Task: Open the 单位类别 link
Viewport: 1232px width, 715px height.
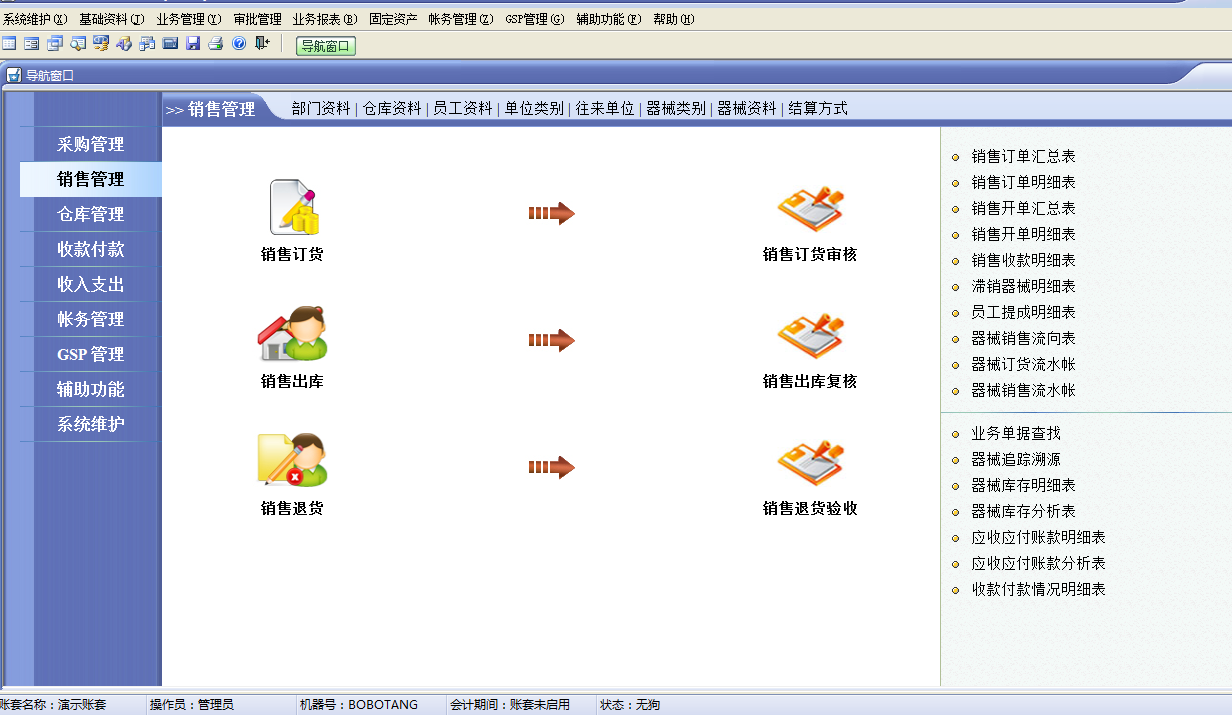Action: pos(534,109)
